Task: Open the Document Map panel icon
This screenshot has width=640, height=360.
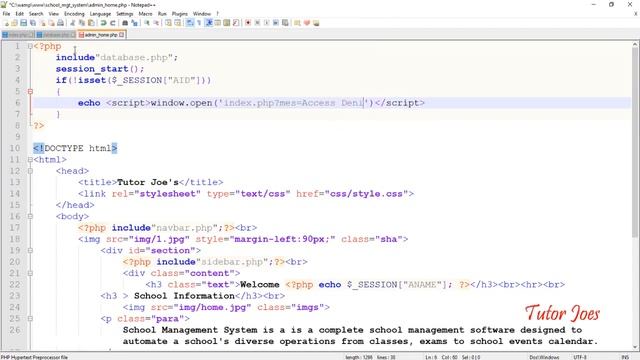Action: (x=227, y=23)
